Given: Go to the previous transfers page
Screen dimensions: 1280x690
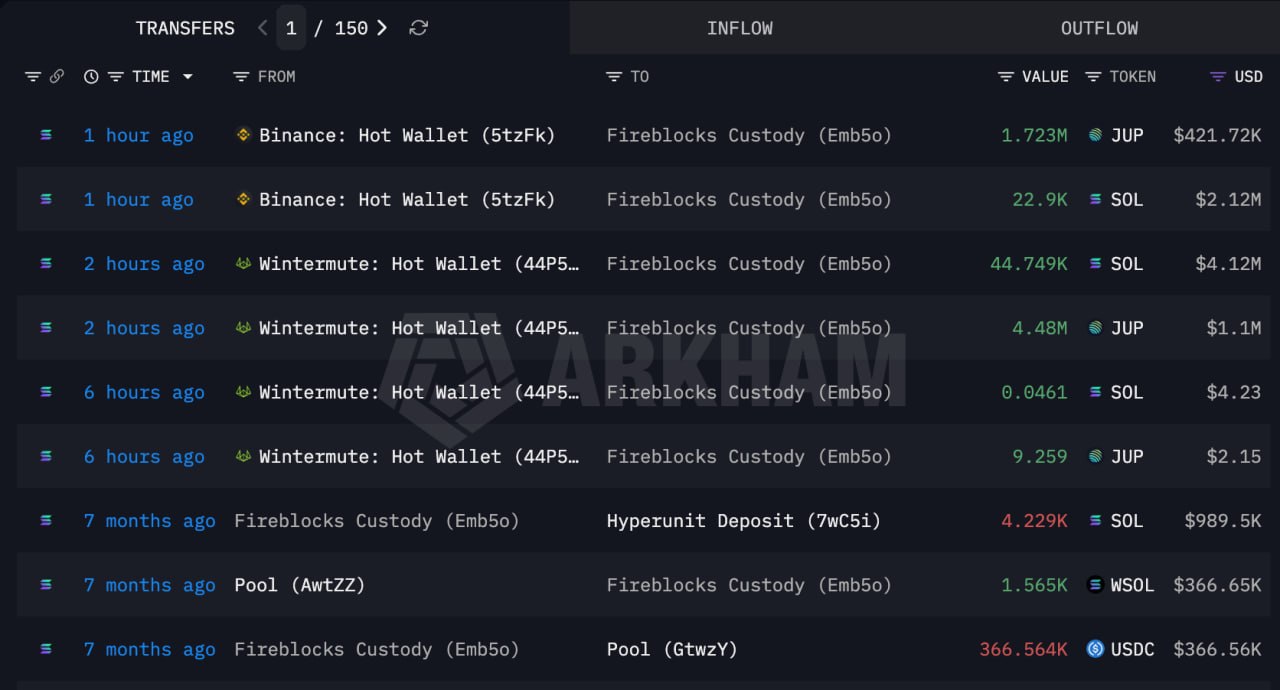Looking at the screenshot, I should tap(262, 28).
